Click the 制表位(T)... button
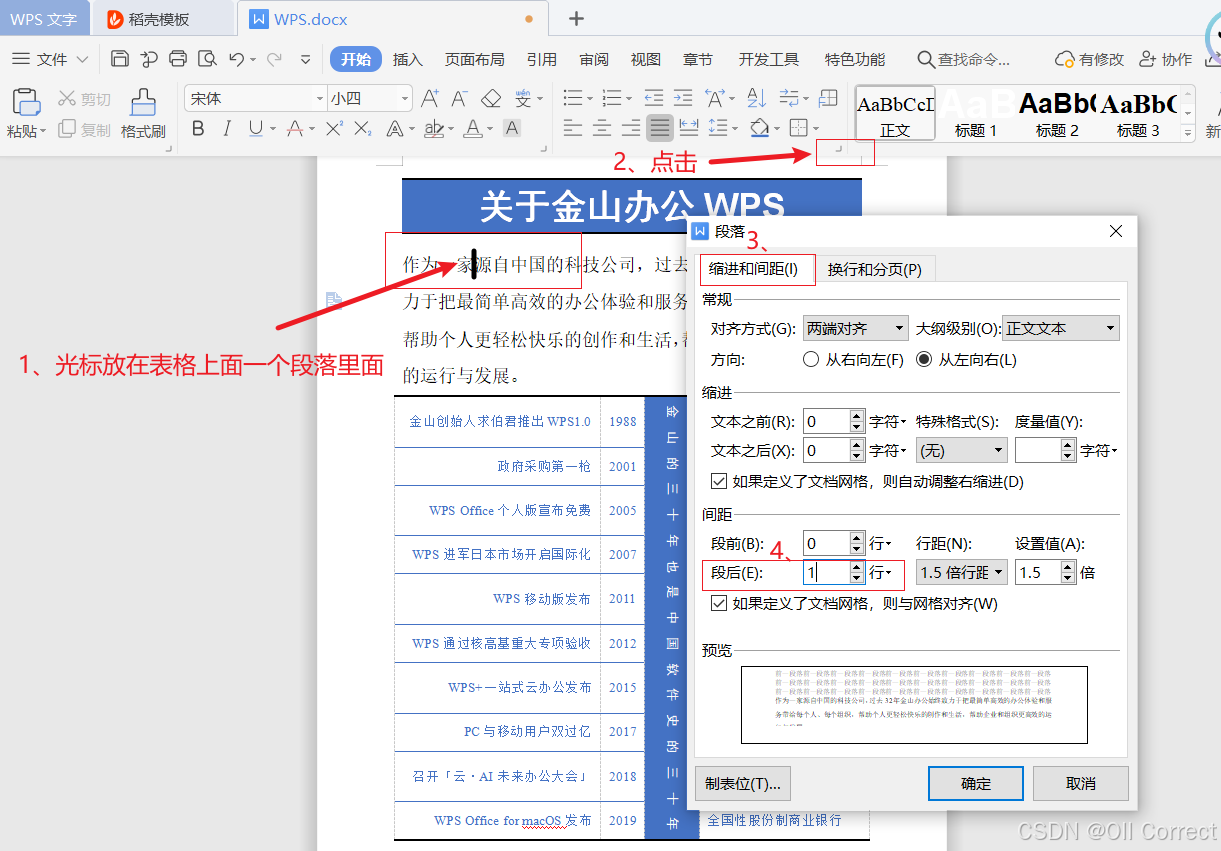Screen dimensions: 1221x851 [742, 784]
